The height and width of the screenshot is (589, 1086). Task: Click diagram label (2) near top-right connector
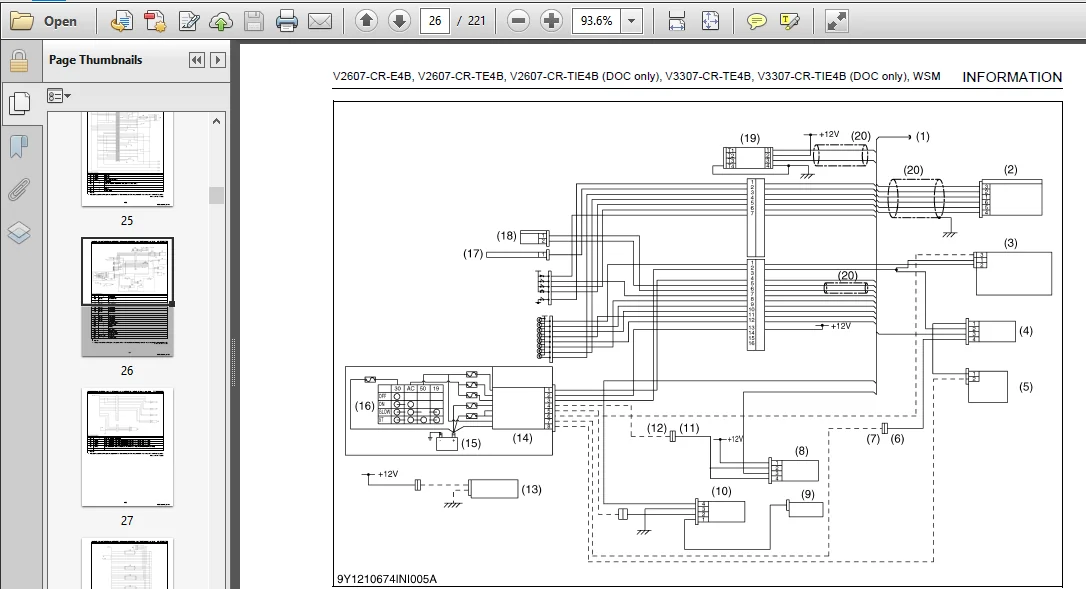(x=1011, y=169)
